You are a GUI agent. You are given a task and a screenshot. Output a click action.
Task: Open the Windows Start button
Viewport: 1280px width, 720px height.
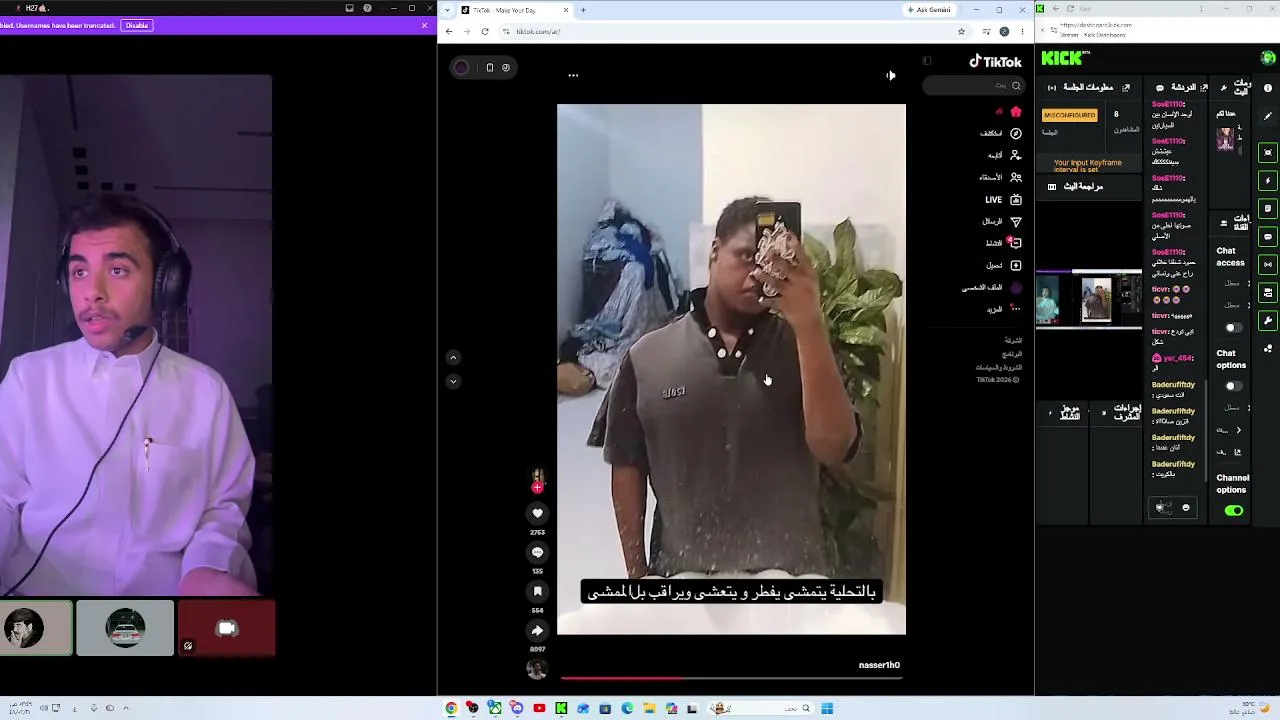827,709
